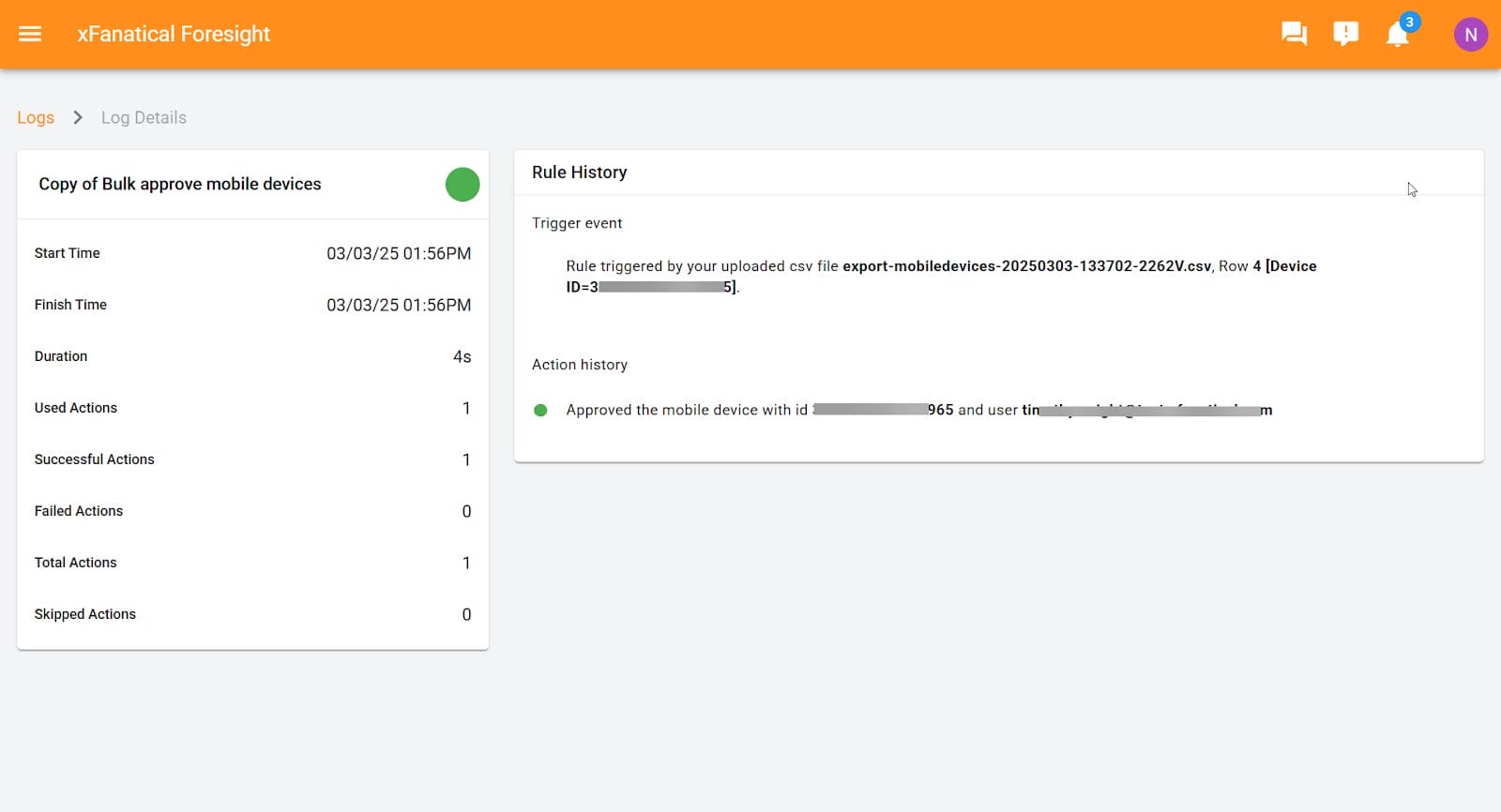Open the hamburger navigation menu
Image resolution: width=1501 pixels, height=812 pixels.
click(x=30, y=34)
